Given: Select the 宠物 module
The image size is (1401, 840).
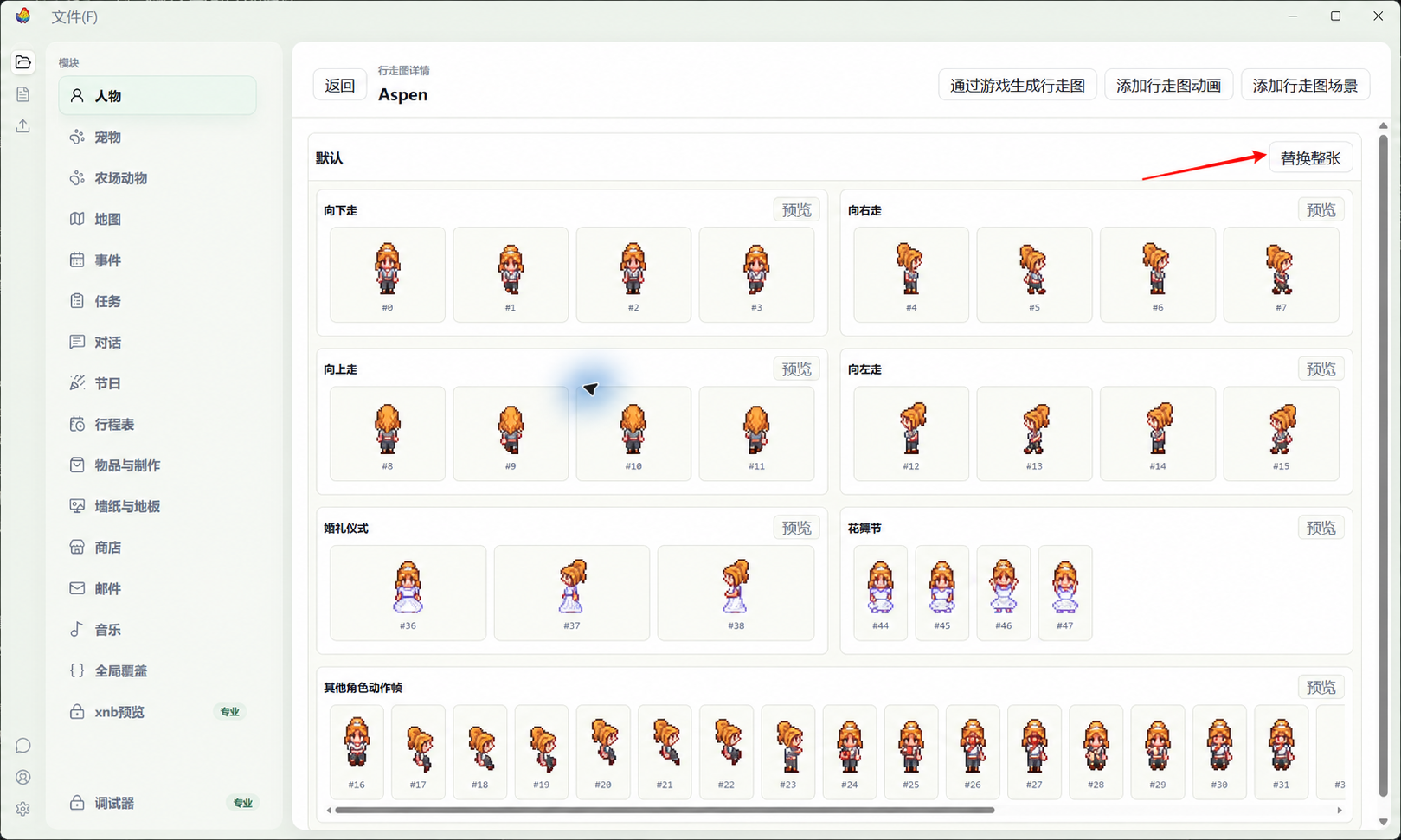Looking at the screenshot, I should 157,137.
